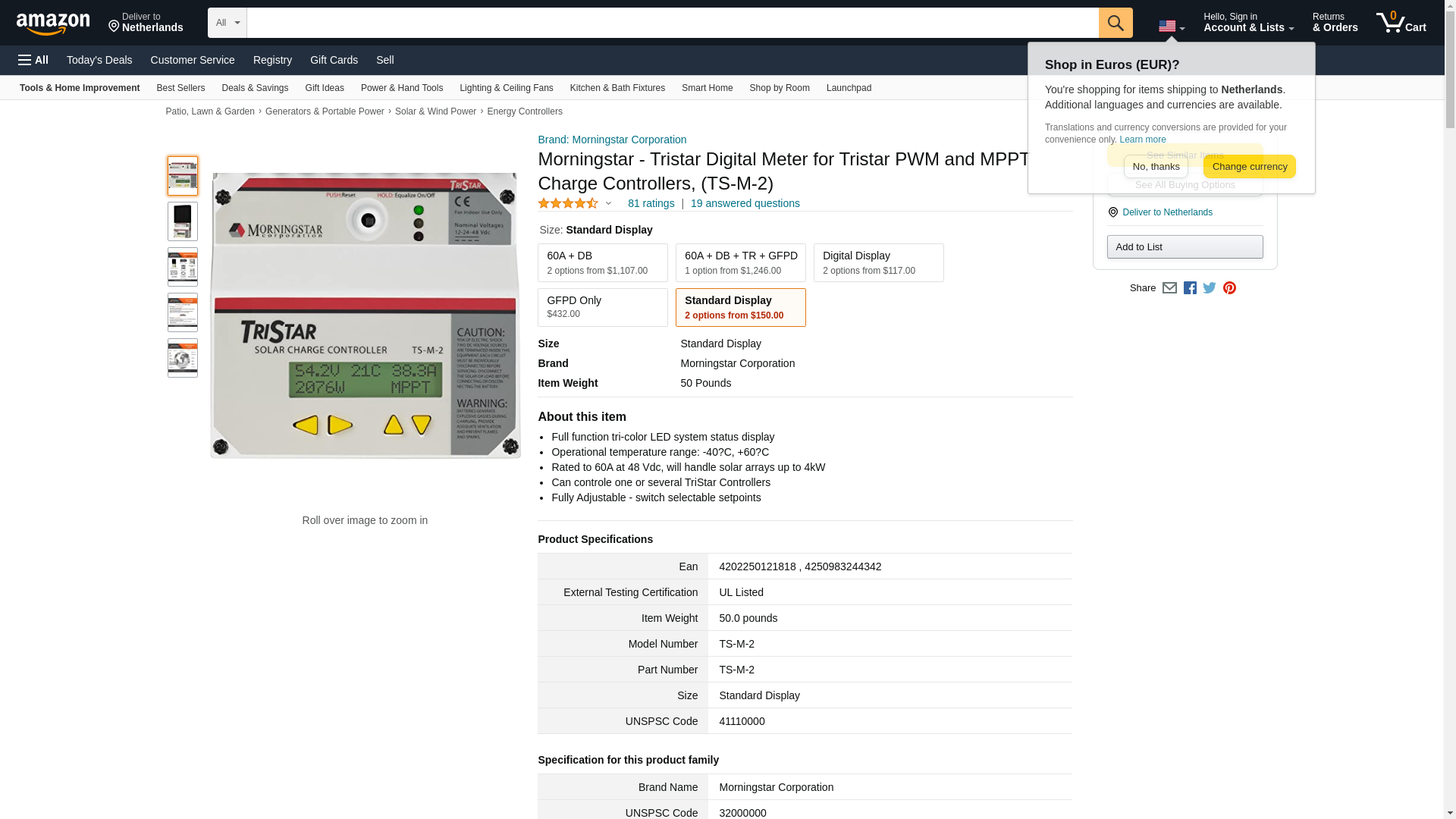Select the 60A + DB size option
Image resolution: width=1456 pixels, height=819 pixels.
[x=602, y=262]
